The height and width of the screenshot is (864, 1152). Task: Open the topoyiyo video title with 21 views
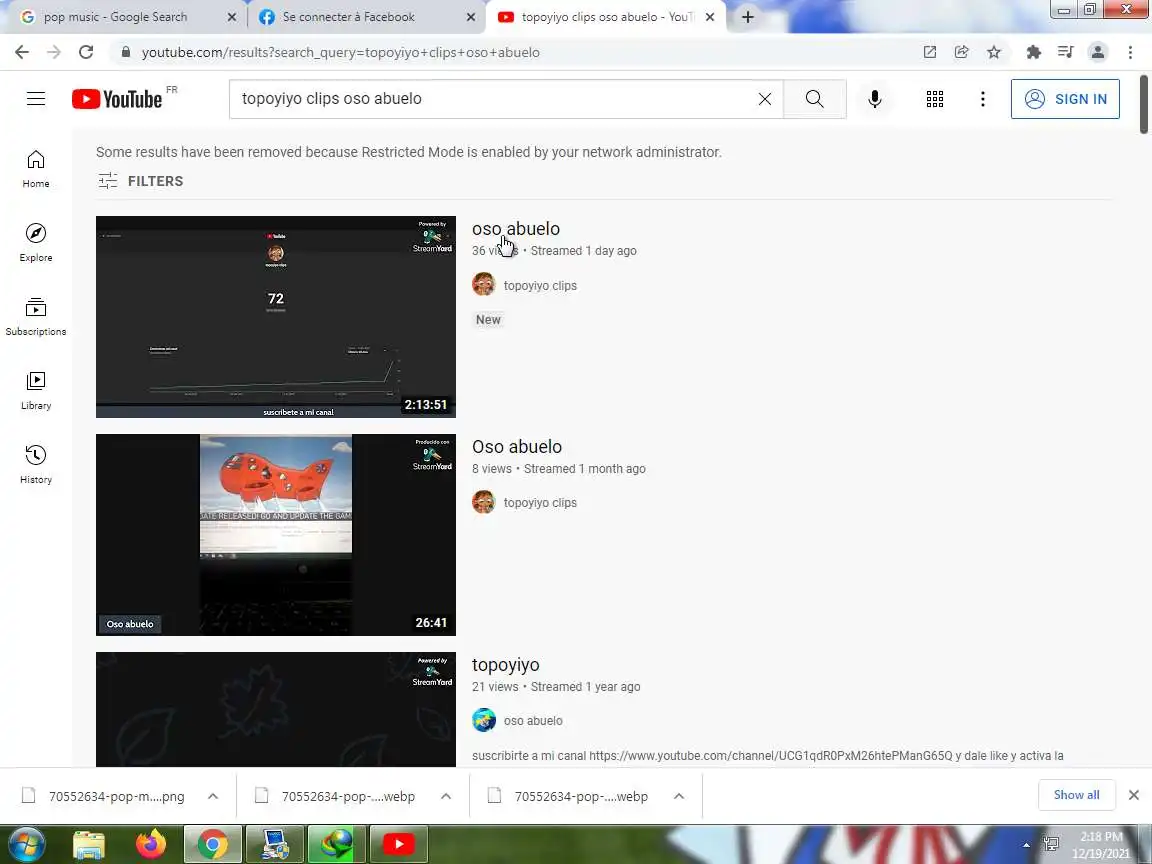tap(505, 665)
